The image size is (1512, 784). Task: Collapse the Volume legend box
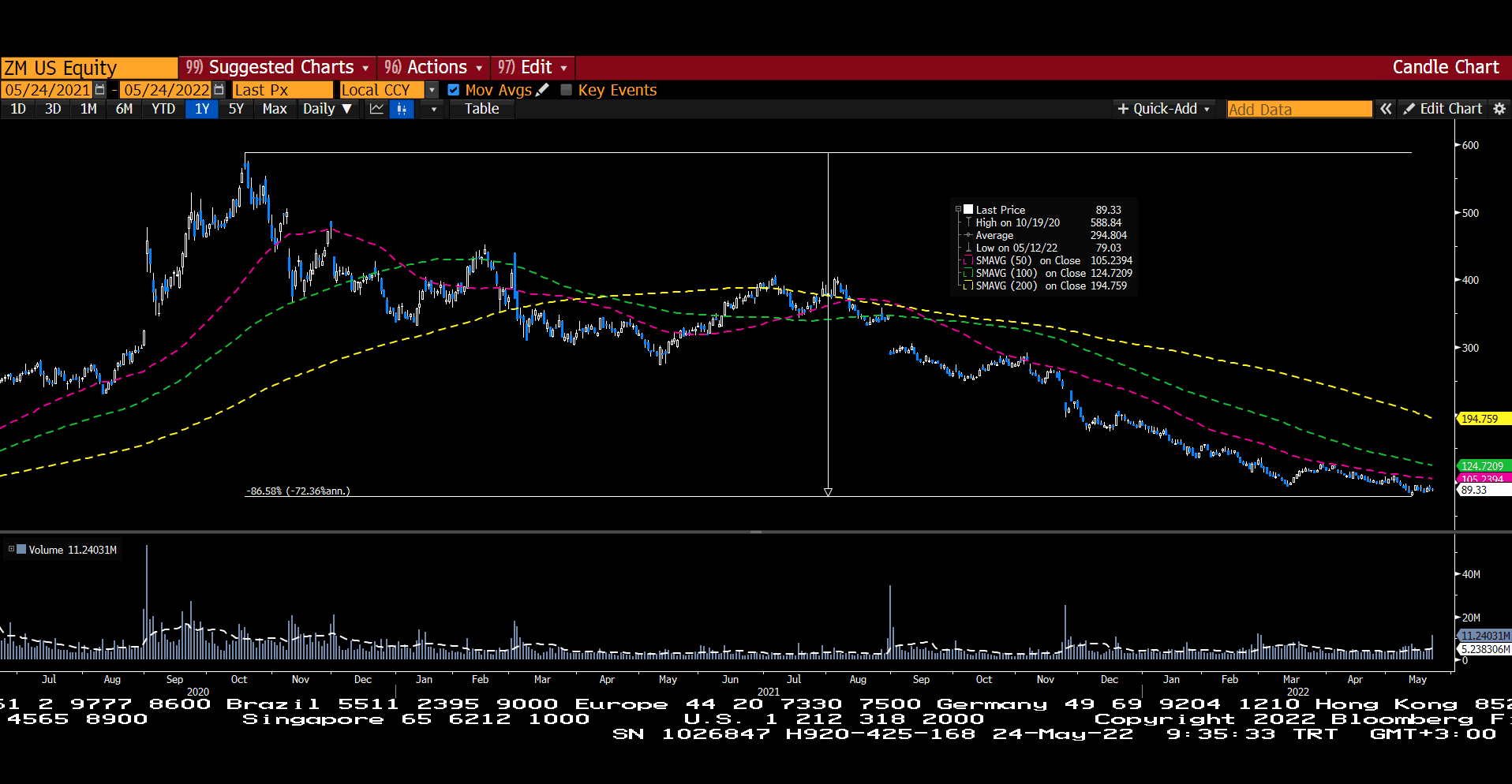coord(11,549)
